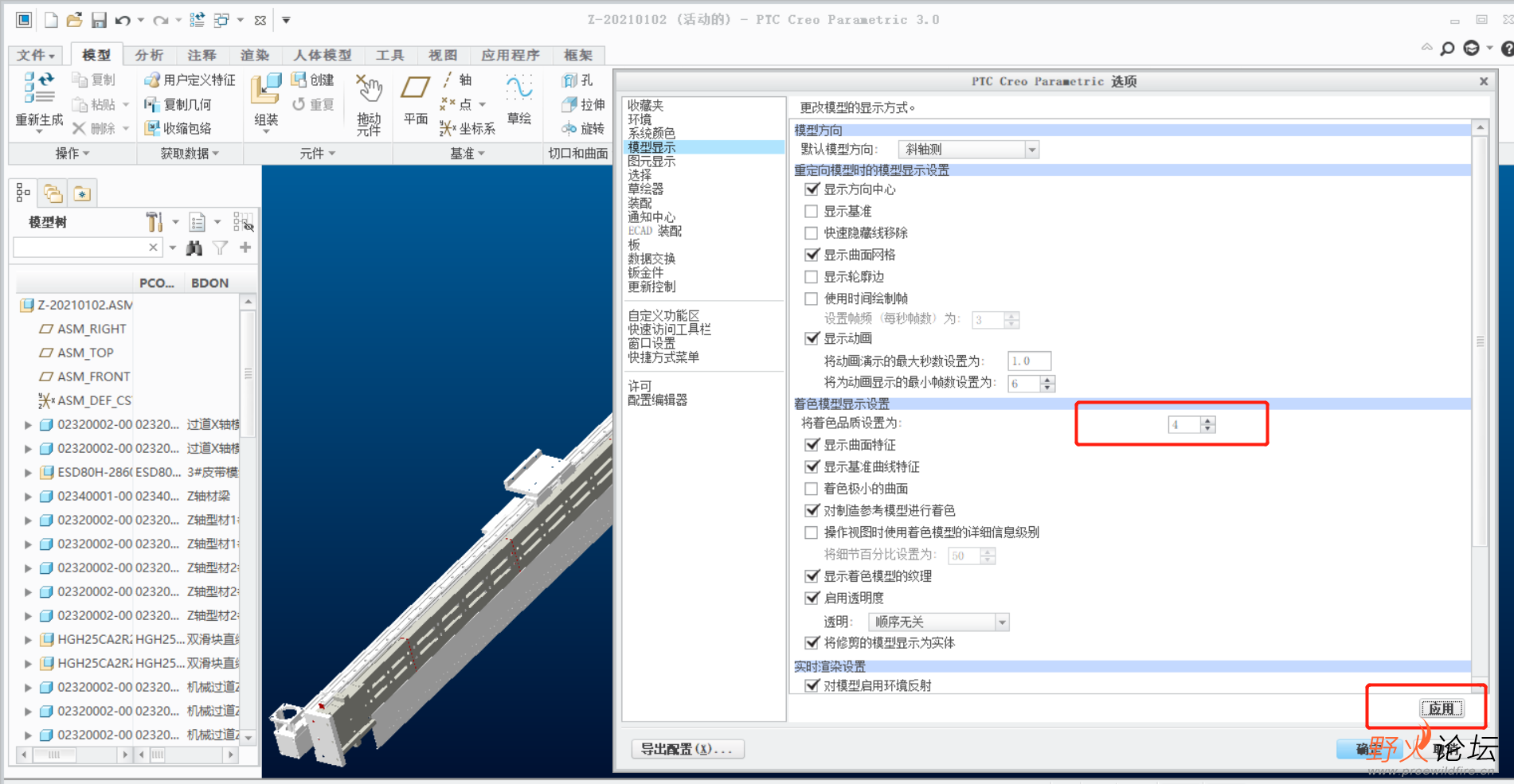Select 系统颜色 in options category list

point(651,134)
